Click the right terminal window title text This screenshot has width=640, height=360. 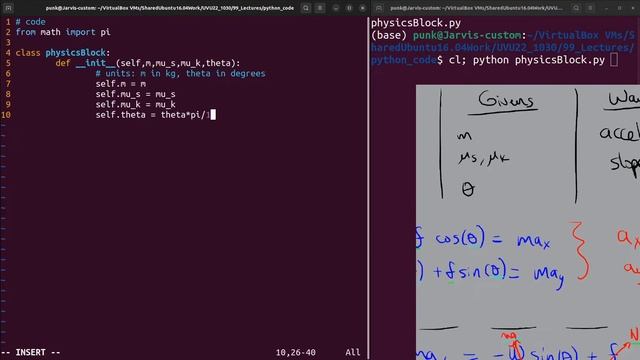[x=476, y=8]
